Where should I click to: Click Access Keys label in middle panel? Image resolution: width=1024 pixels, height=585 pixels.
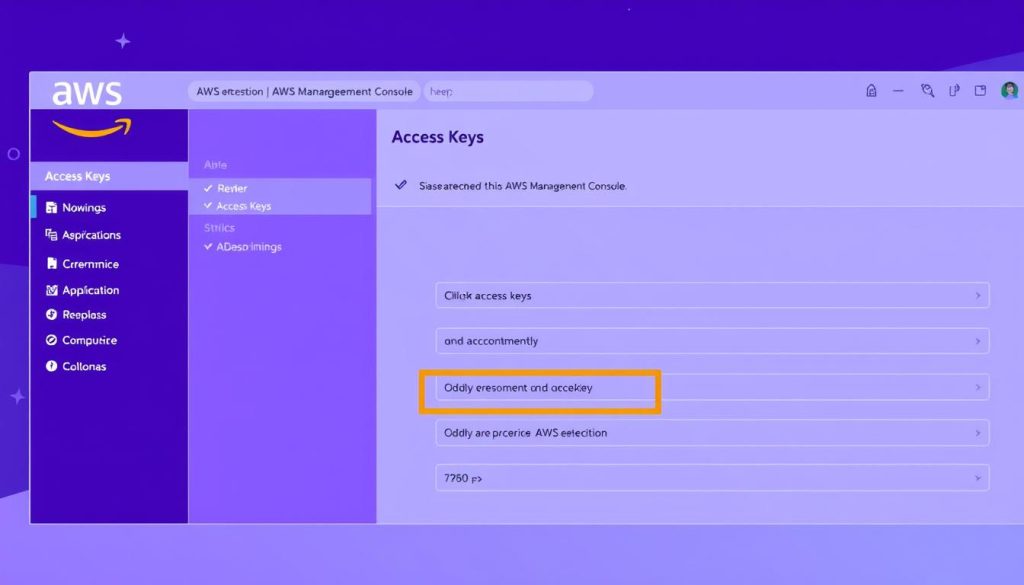244,206
